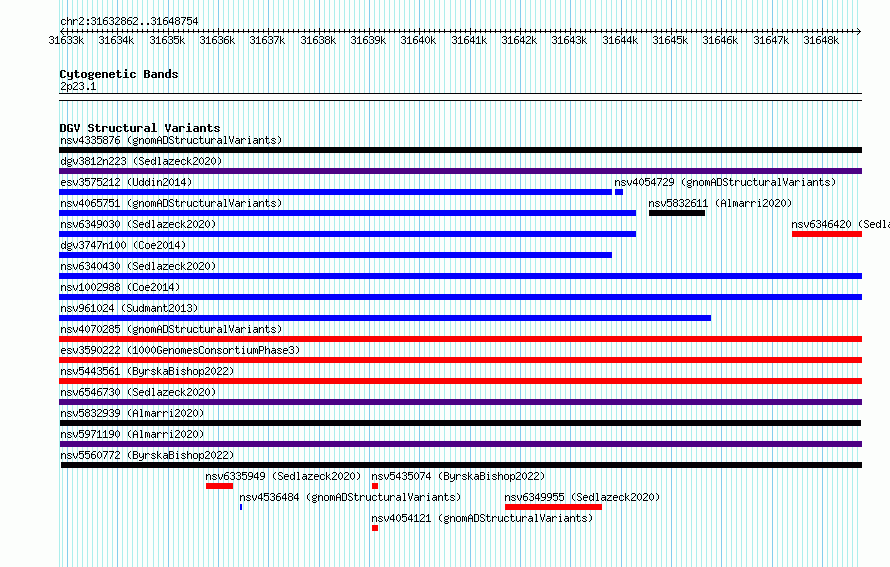
Task: Click the chr2:31632862..31648754 coordinate label
Action: [129, 21]
